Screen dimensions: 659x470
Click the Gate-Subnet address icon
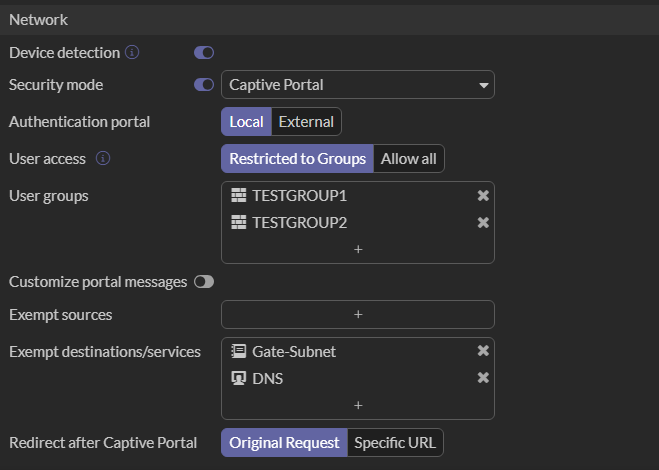tap(238, 351)
